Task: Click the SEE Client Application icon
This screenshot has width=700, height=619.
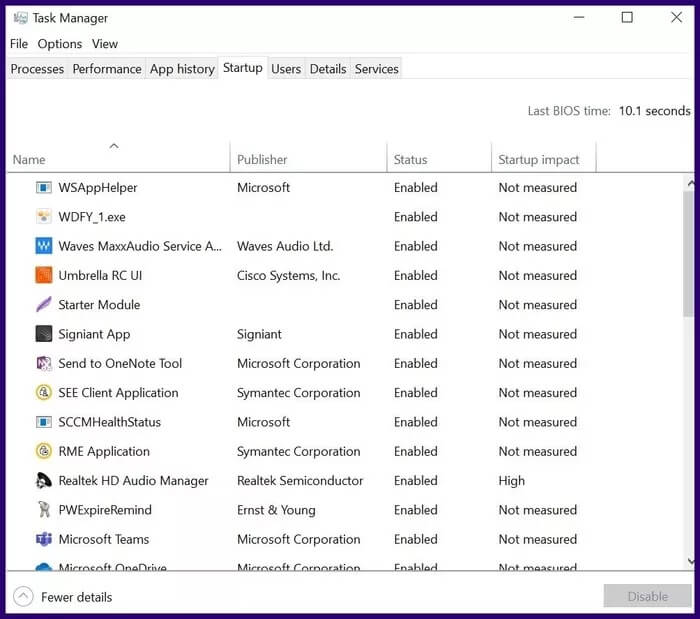Action: pos(44,393)
